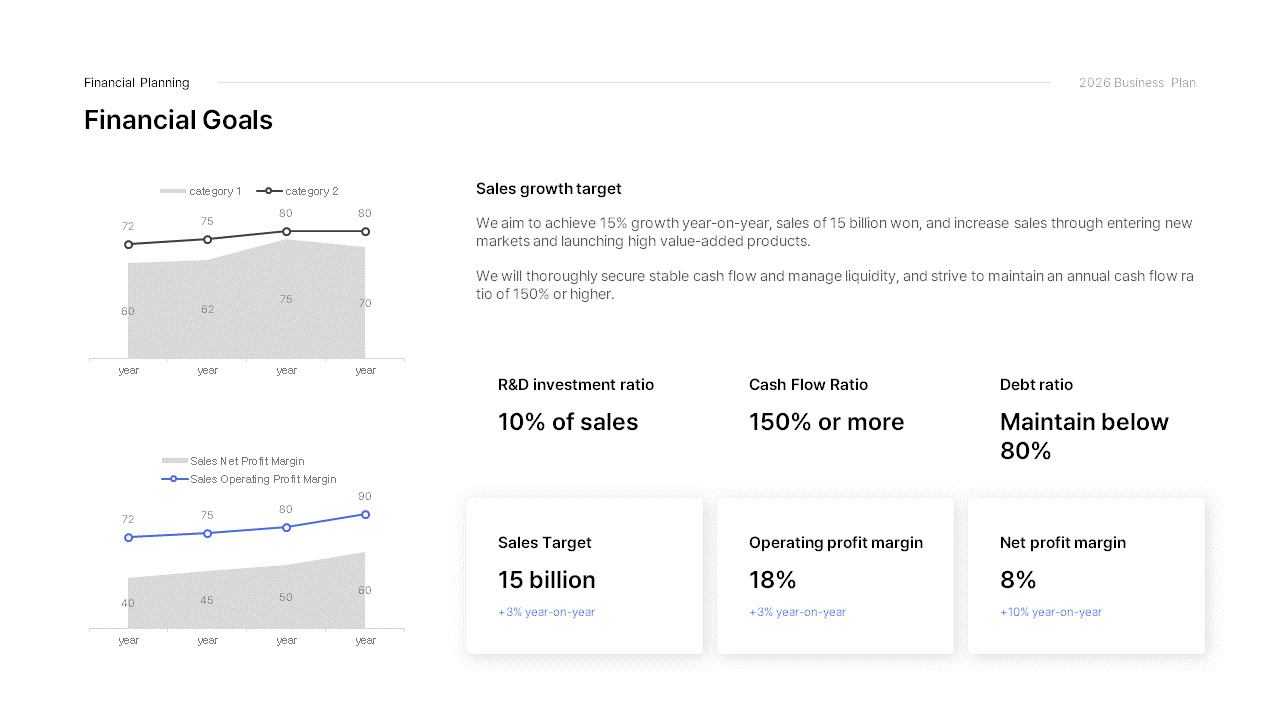Click the "Sales Operating Profit Margin" legend entry
The width and height of the screenshot is (1280, 720).
point(249,479)
